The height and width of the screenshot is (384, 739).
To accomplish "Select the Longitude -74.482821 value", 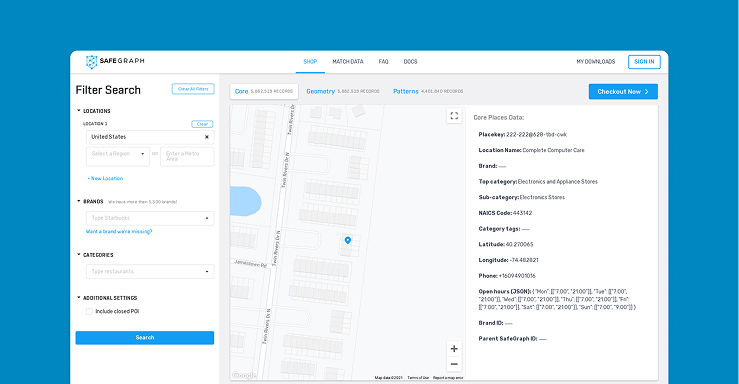I will click(524, 260).
